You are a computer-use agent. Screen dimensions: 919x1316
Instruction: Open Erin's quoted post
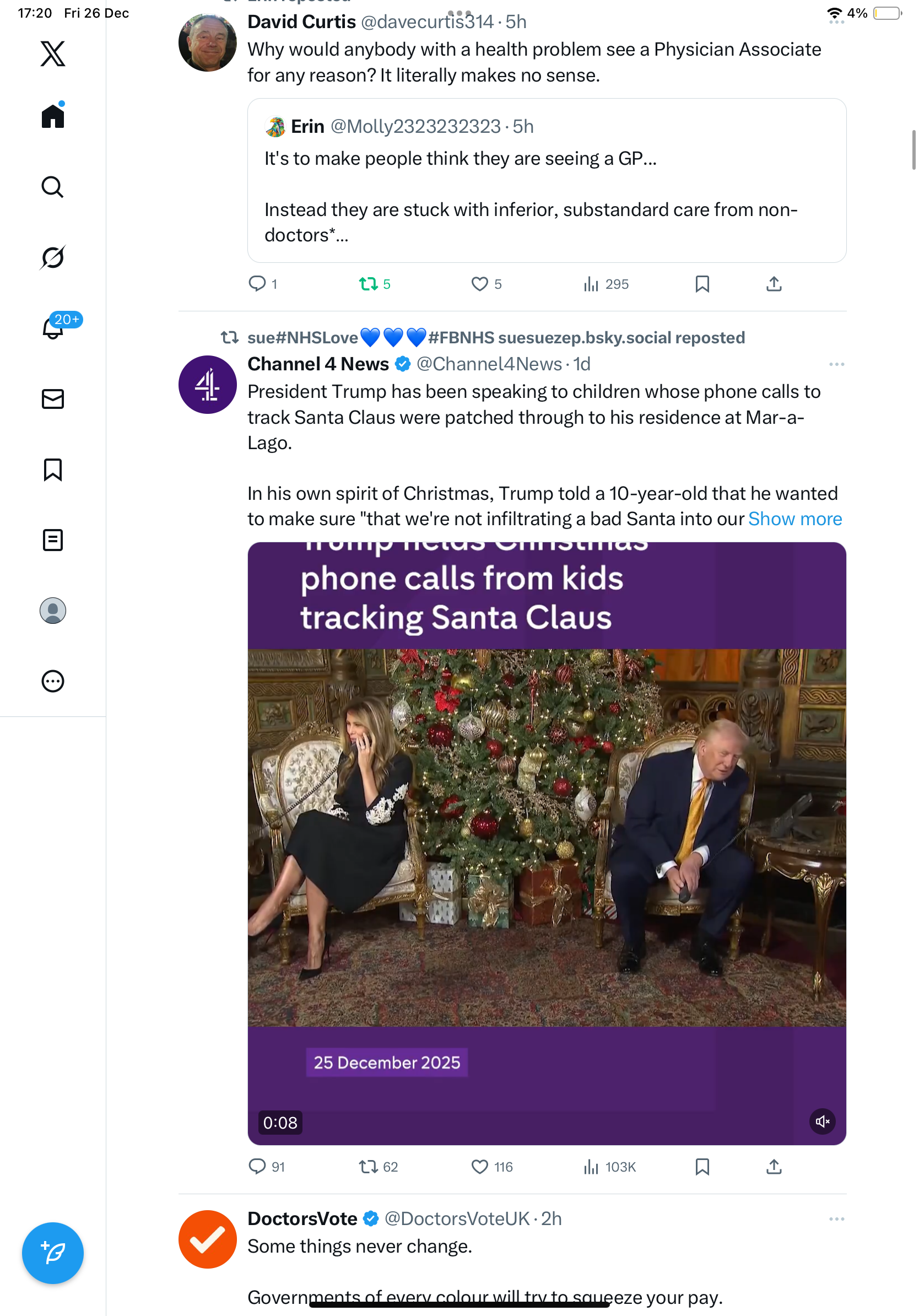(x=546, y=181)
